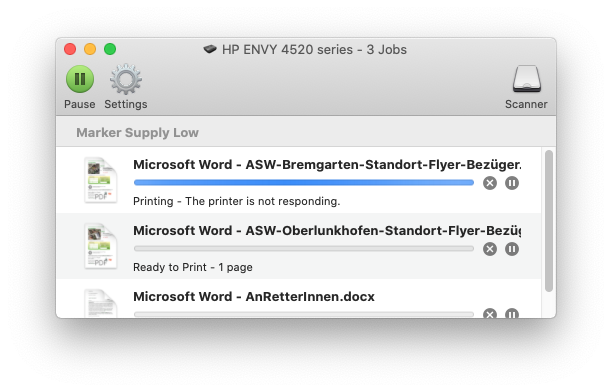This screenshot has height=392, width=612.
Task: Delete the ASW-Oberlunkhofen print job
Action: [490, 249]
